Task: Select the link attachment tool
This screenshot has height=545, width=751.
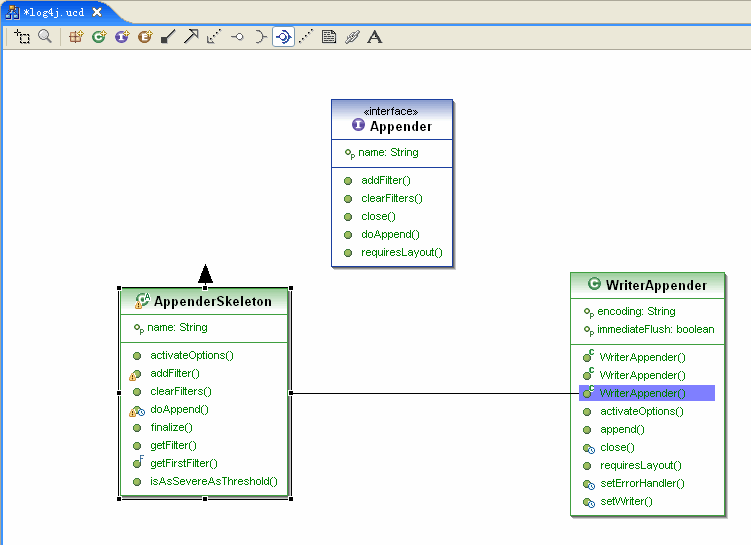Action: tap(352, 37)
